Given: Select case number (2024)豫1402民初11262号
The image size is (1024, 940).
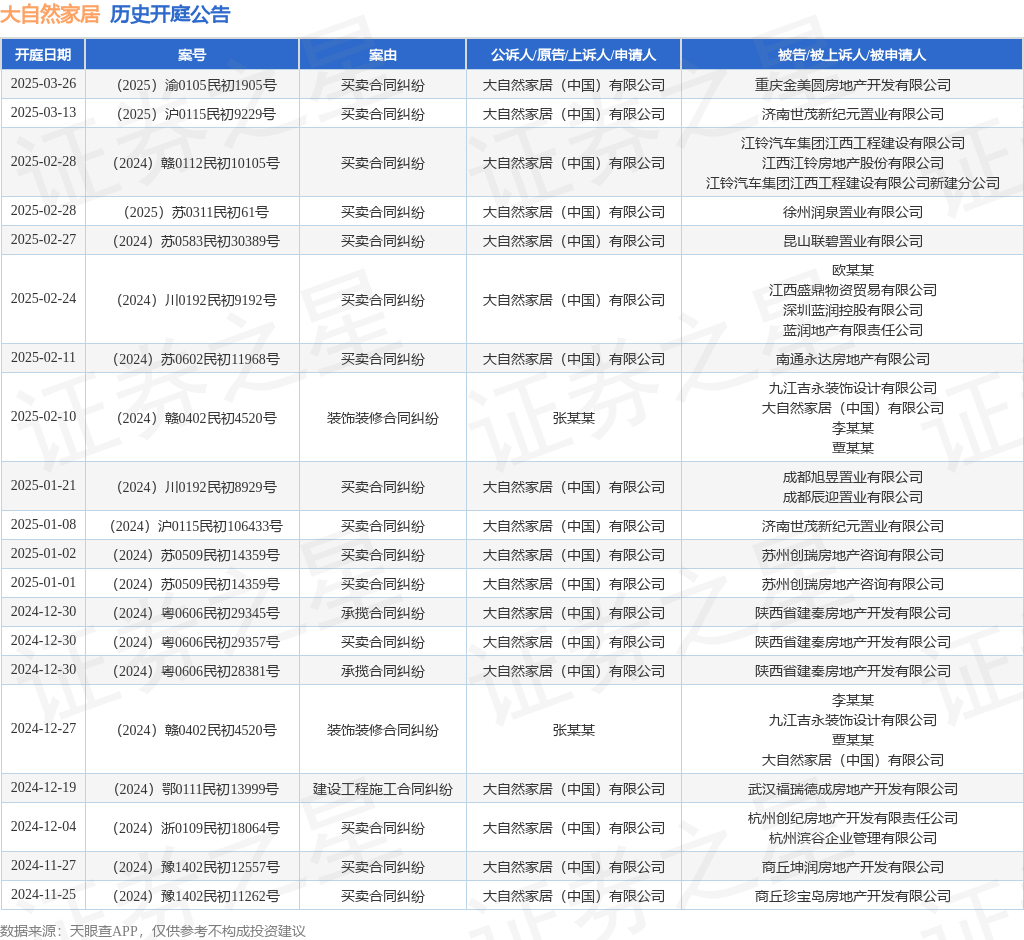Looking at the screenshot, I should tap(196, 896).
